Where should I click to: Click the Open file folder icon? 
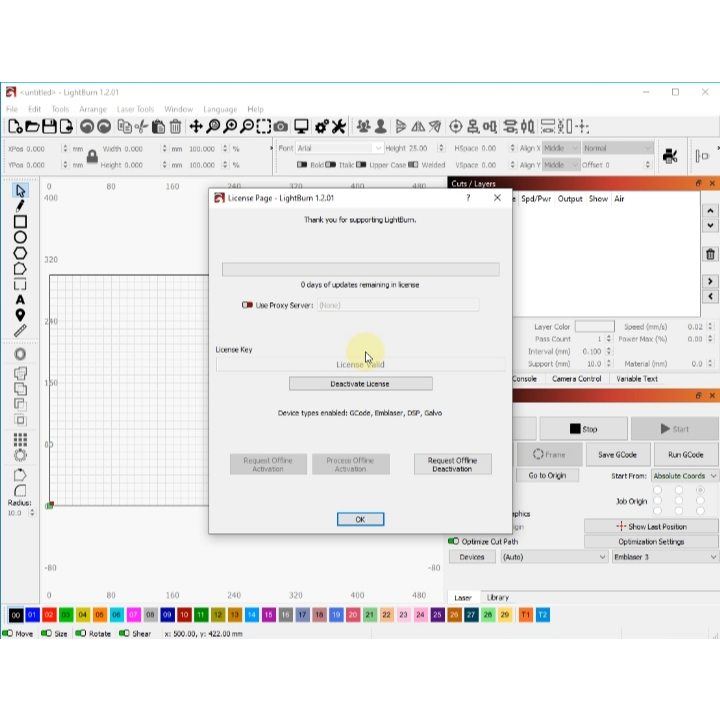click(x=32, y=126)
